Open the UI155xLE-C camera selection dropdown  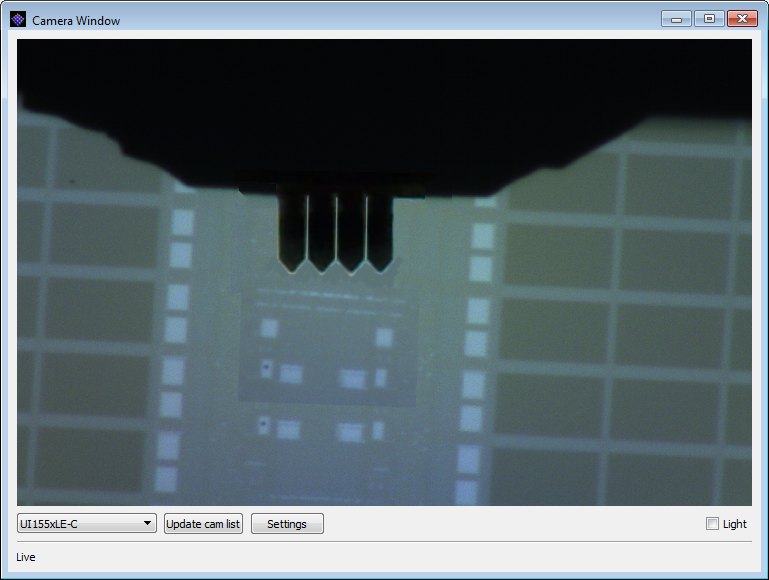click(87, 524)
